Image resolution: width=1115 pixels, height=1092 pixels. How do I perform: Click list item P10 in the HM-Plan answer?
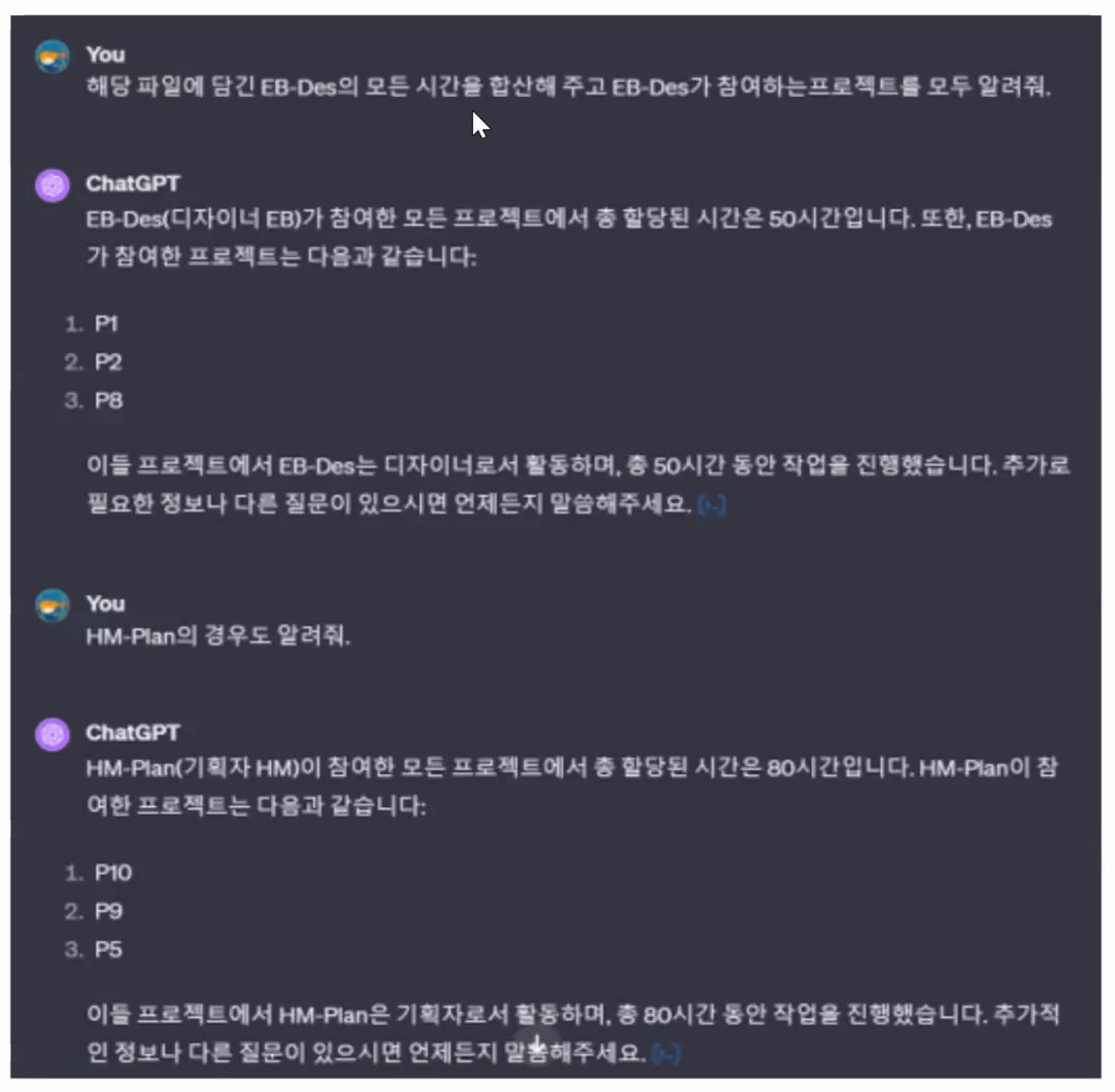[x=113, y=873]
